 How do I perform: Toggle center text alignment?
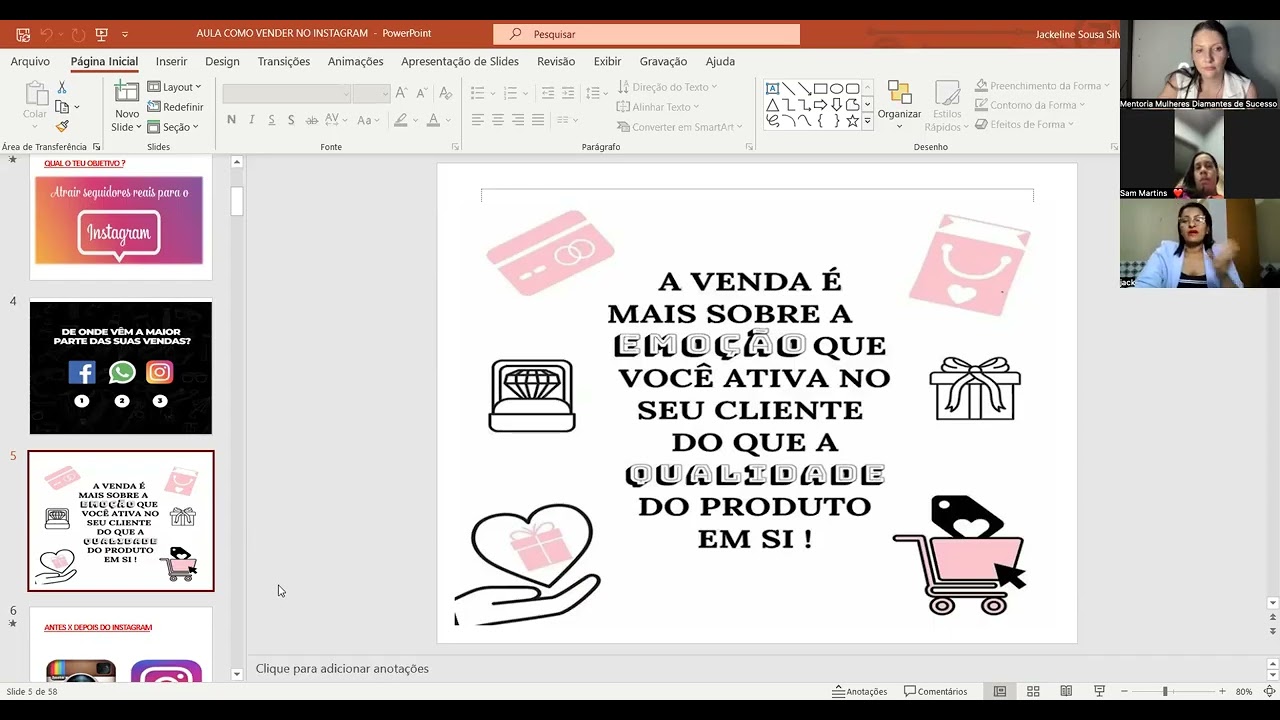498,120
